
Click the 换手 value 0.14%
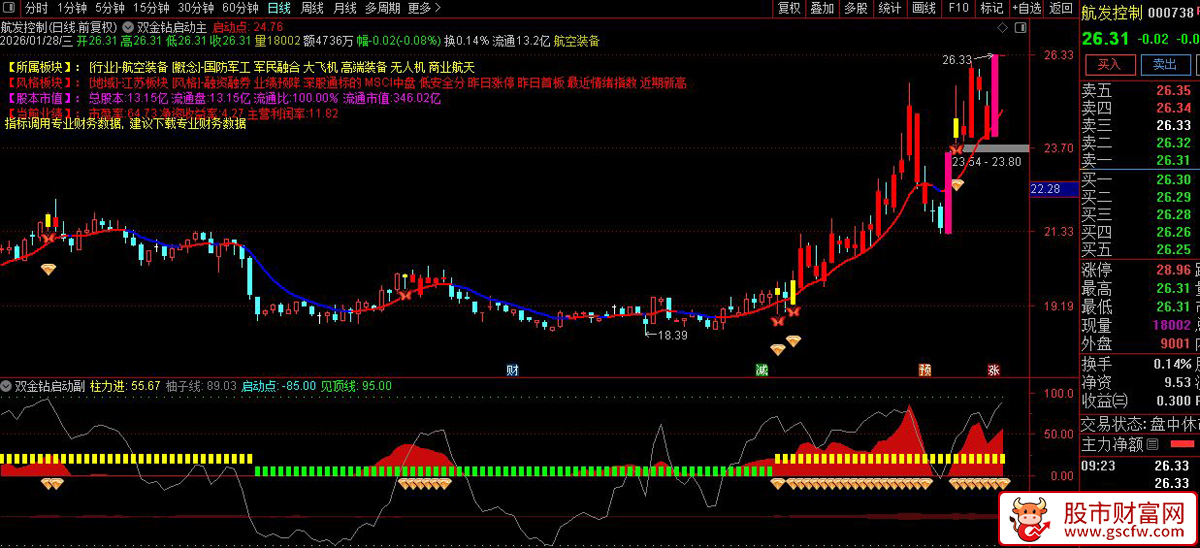coord(1171,364)
